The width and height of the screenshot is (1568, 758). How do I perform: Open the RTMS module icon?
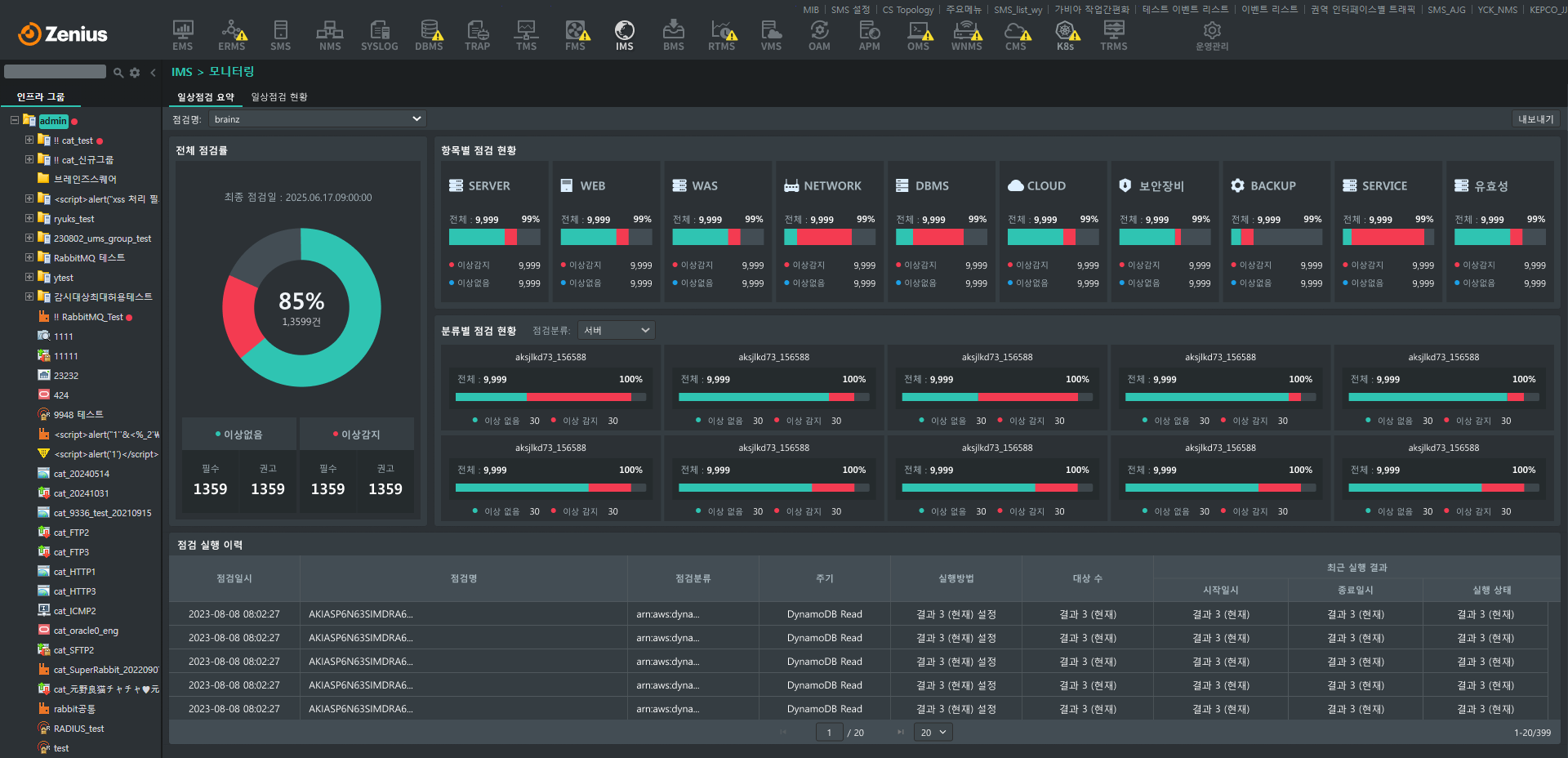(x=722, y=35)
